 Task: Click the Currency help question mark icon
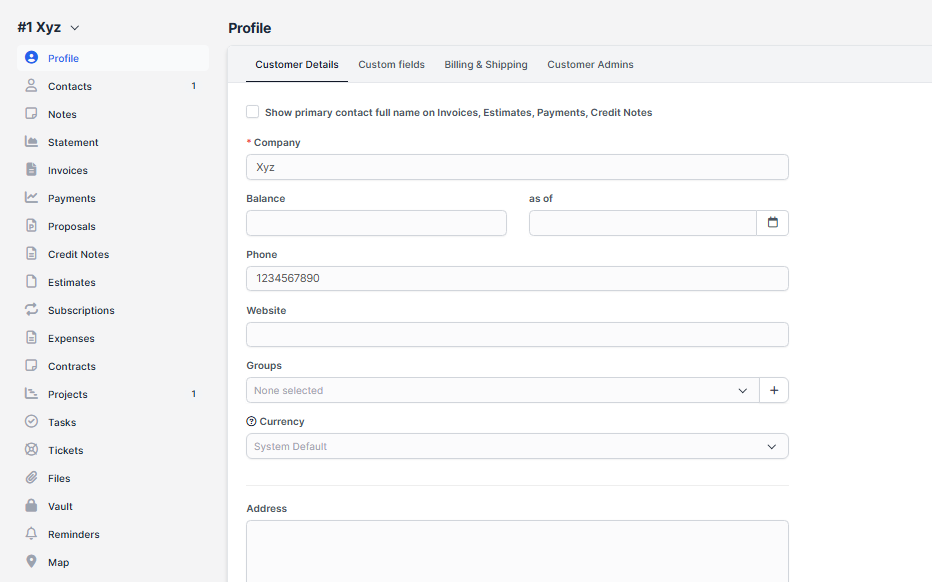[251, 422]
